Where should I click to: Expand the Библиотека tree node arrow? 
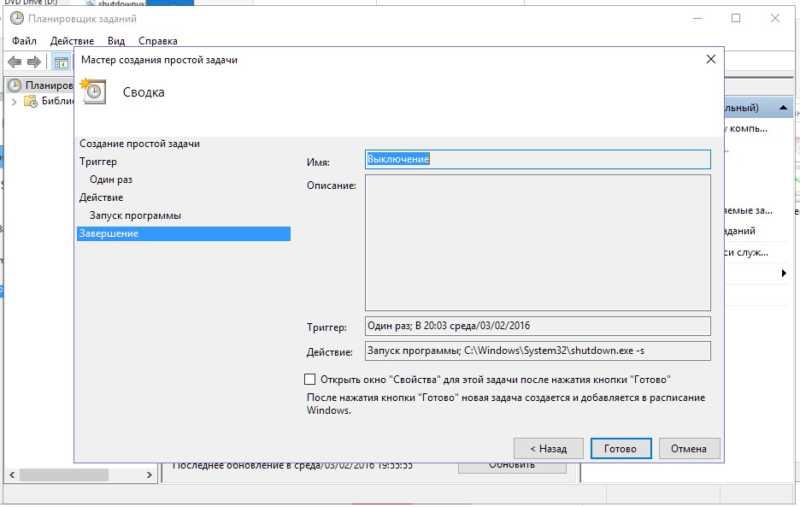pyautogui.click(x=14, y=102)
